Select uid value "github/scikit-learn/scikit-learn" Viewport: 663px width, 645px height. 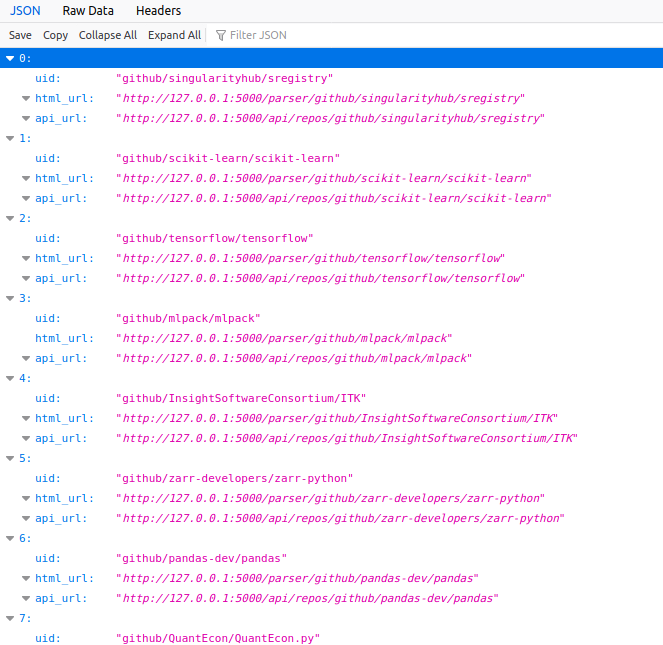228,158
